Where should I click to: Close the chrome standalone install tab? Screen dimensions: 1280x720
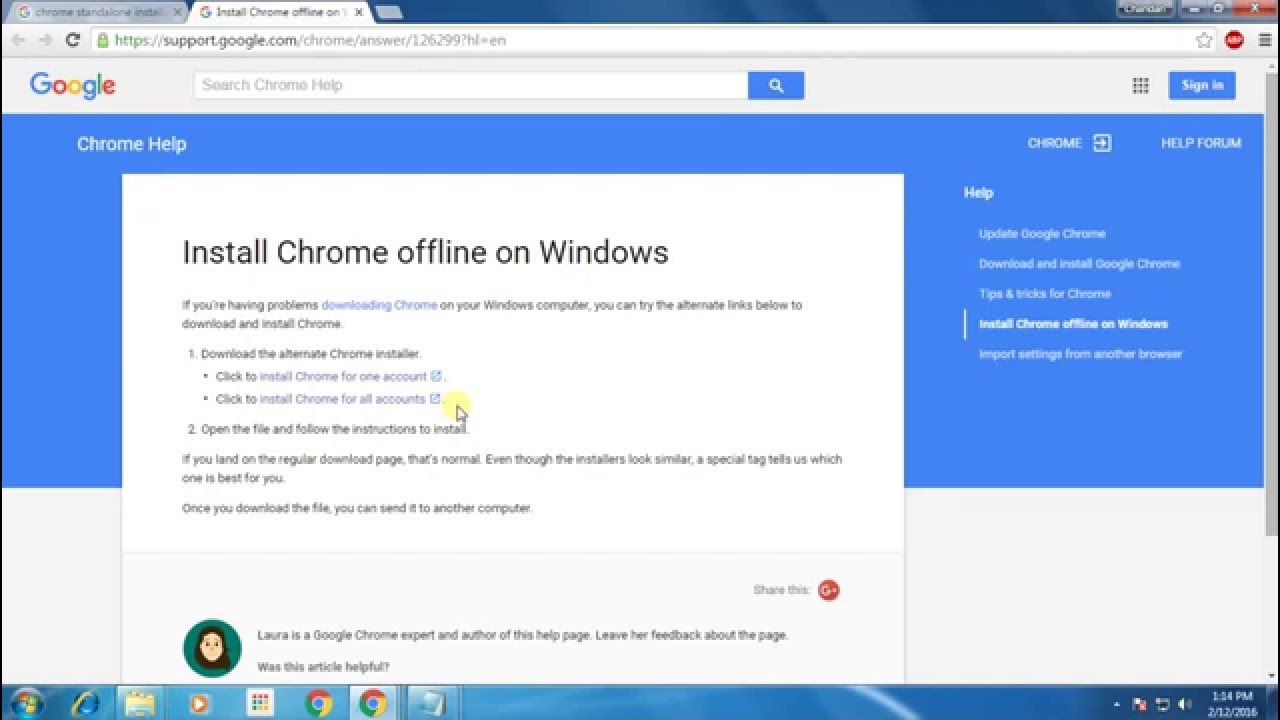click(177, 12)
